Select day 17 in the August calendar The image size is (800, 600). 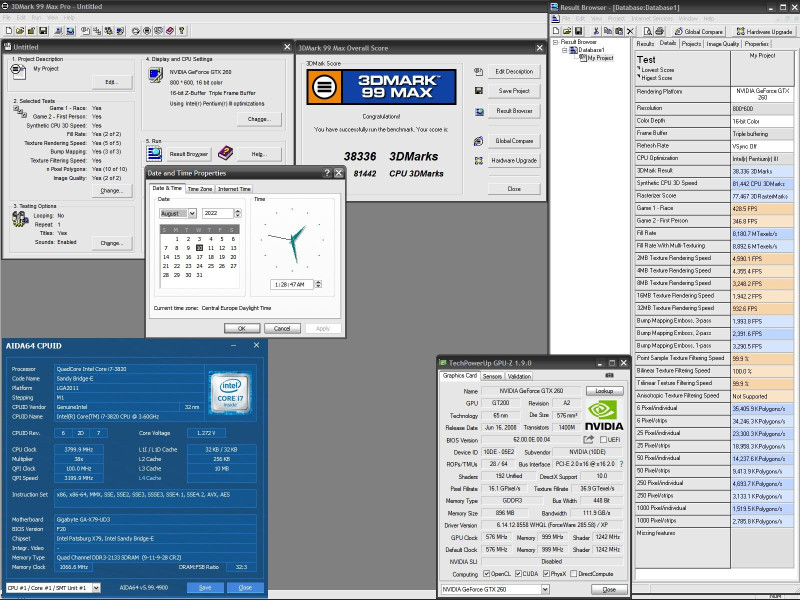pos(199,257)
